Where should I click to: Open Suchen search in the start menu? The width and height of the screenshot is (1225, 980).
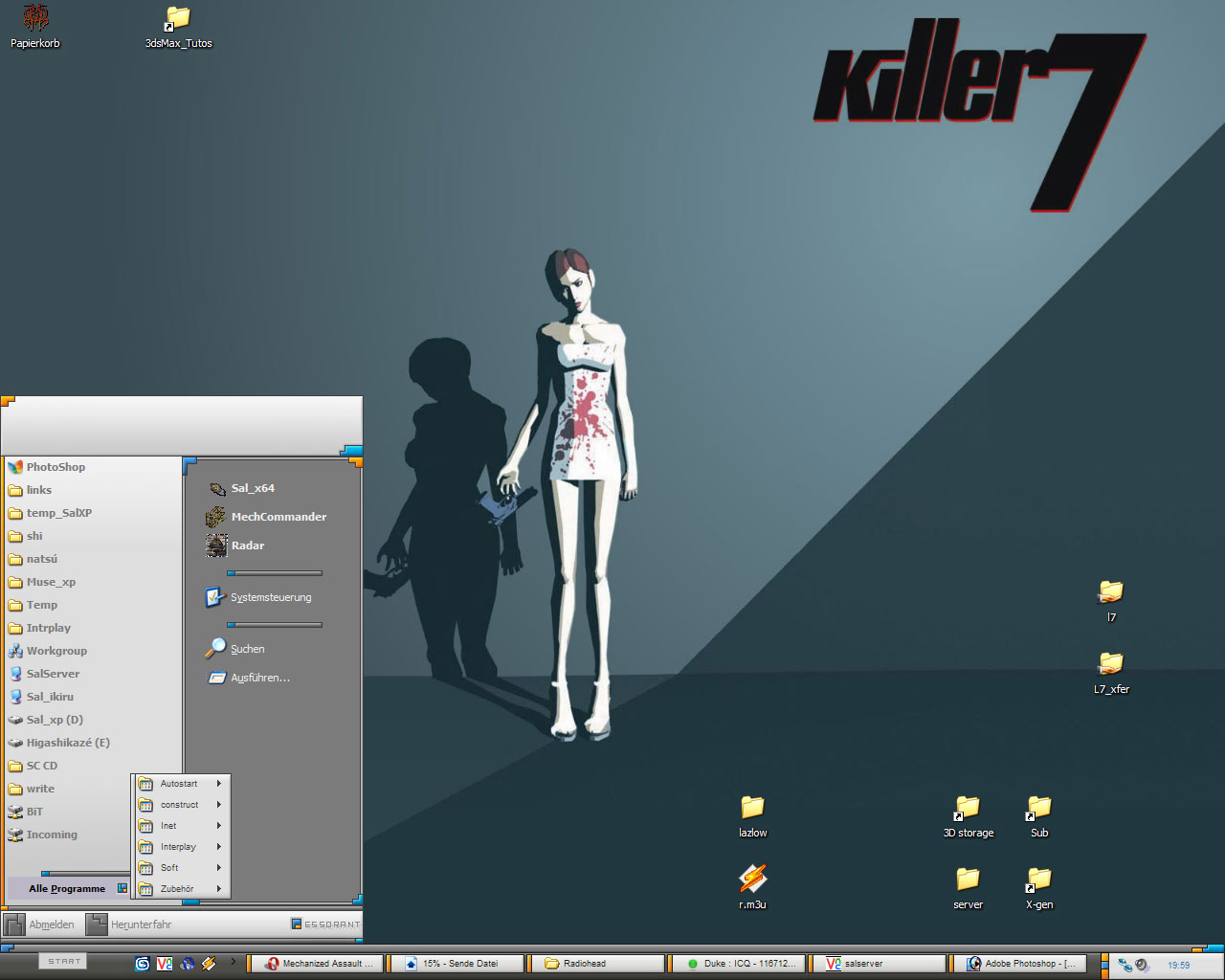235,649
